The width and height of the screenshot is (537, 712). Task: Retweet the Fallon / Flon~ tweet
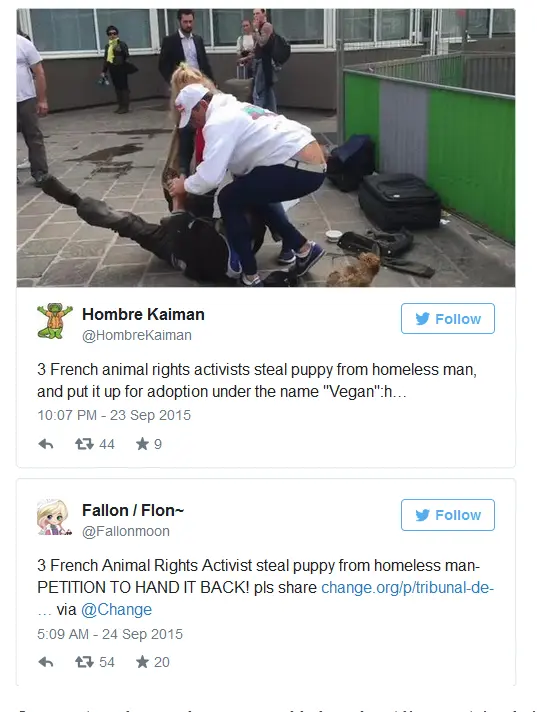tap(84, 662)
